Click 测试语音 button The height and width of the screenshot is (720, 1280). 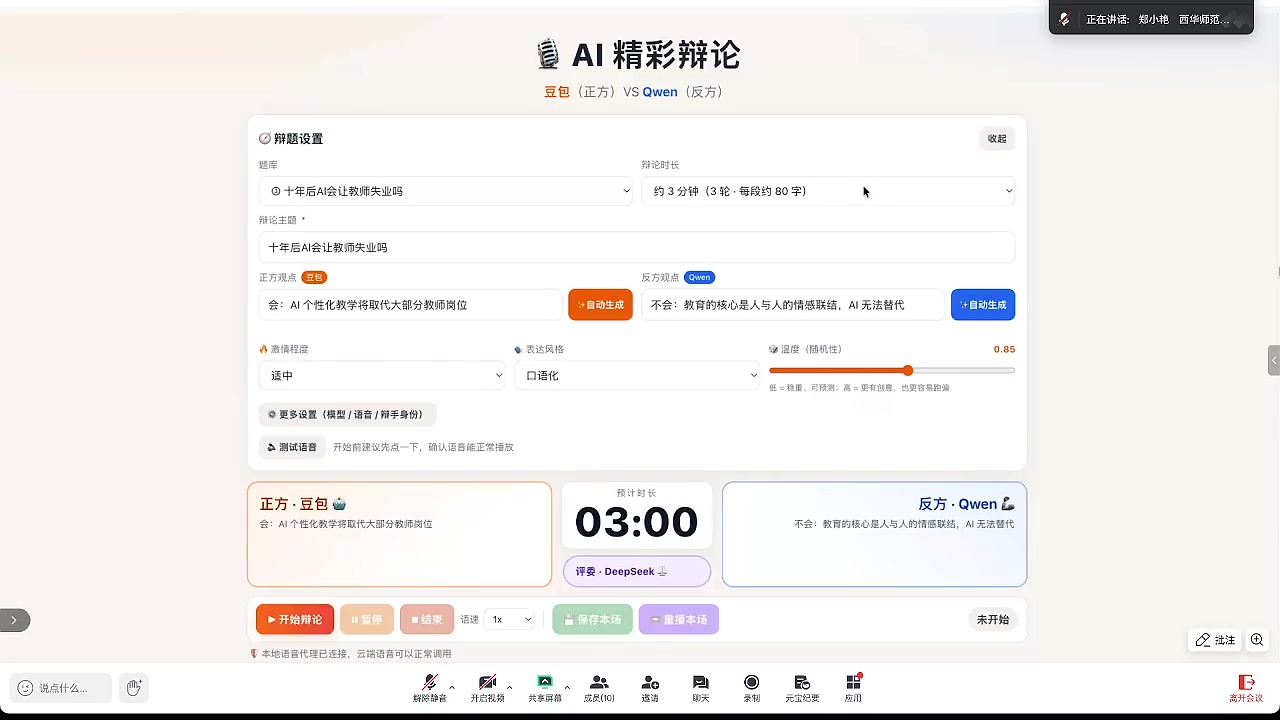pos(292,447)
